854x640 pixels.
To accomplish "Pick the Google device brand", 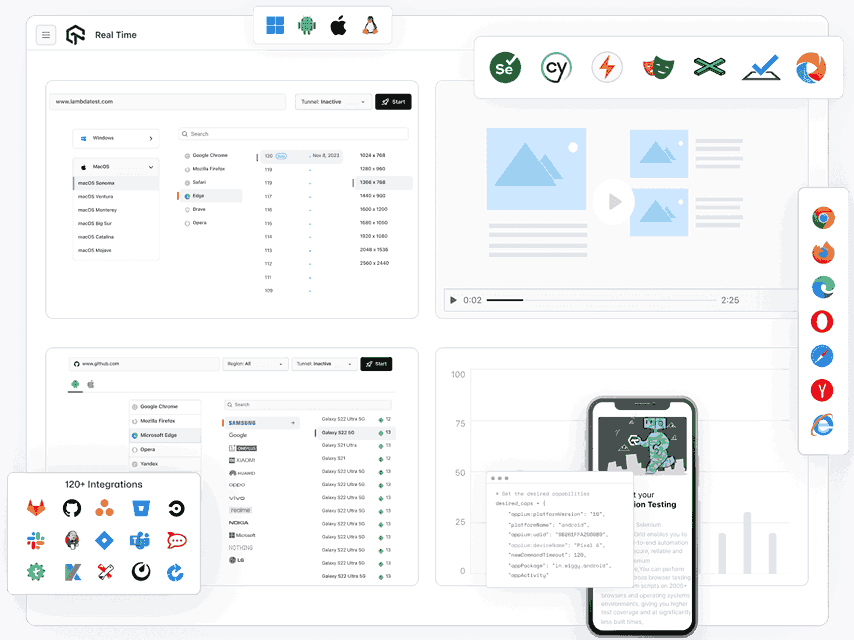I will pos(238,435).
